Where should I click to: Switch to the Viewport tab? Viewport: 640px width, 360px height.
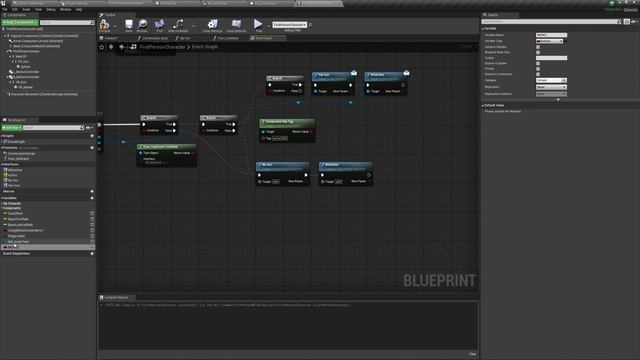tap(111, 38)
